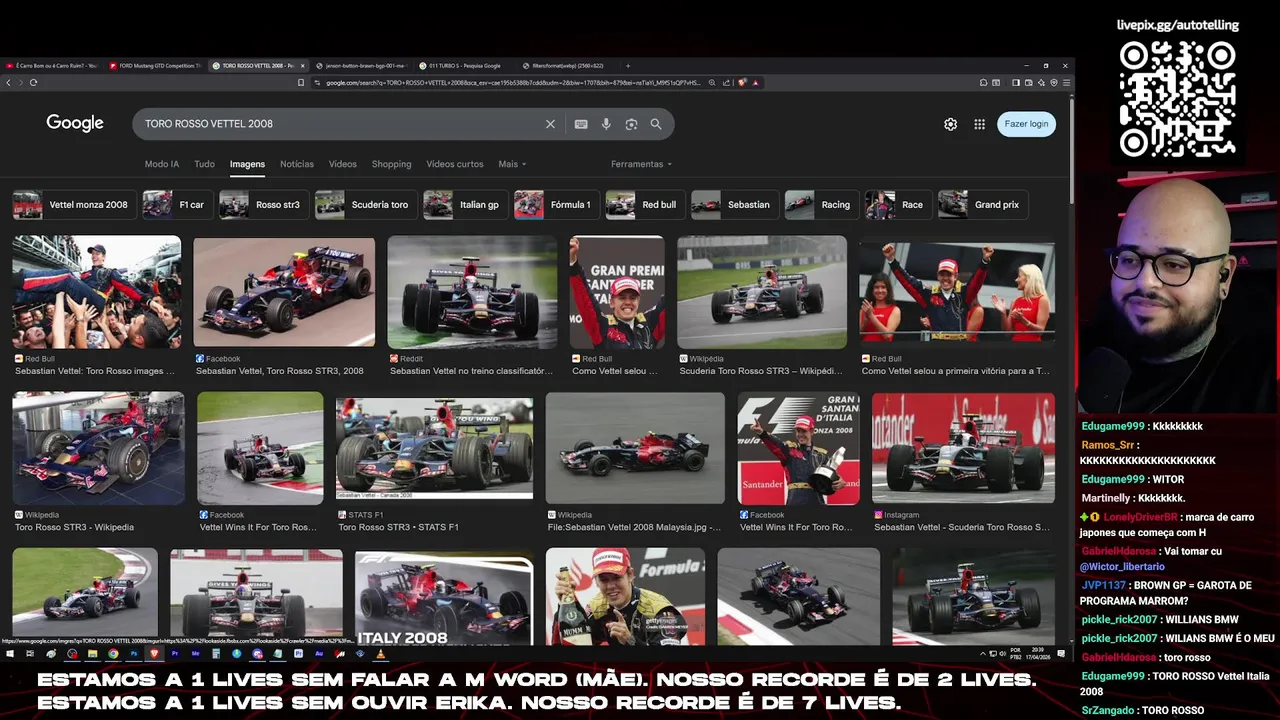Click the 'Toro Rosso STR3 - Wikipedia' caption
This screenshot has height=720, width=1280.
pyautogui.click(x=74, y=527)
